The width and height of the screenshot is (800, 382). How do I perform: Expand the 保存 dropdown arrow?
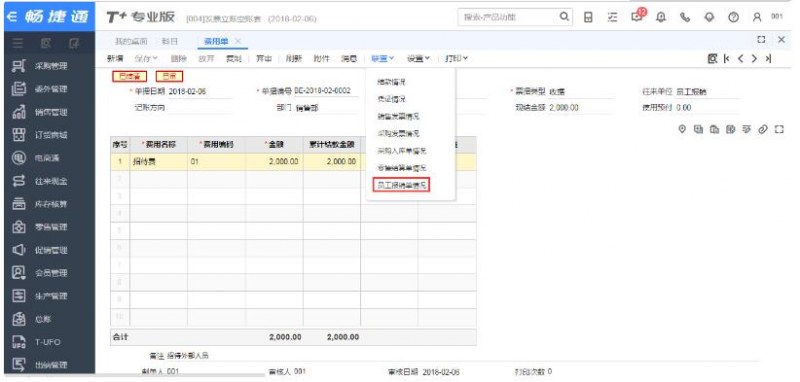(155, 59)
